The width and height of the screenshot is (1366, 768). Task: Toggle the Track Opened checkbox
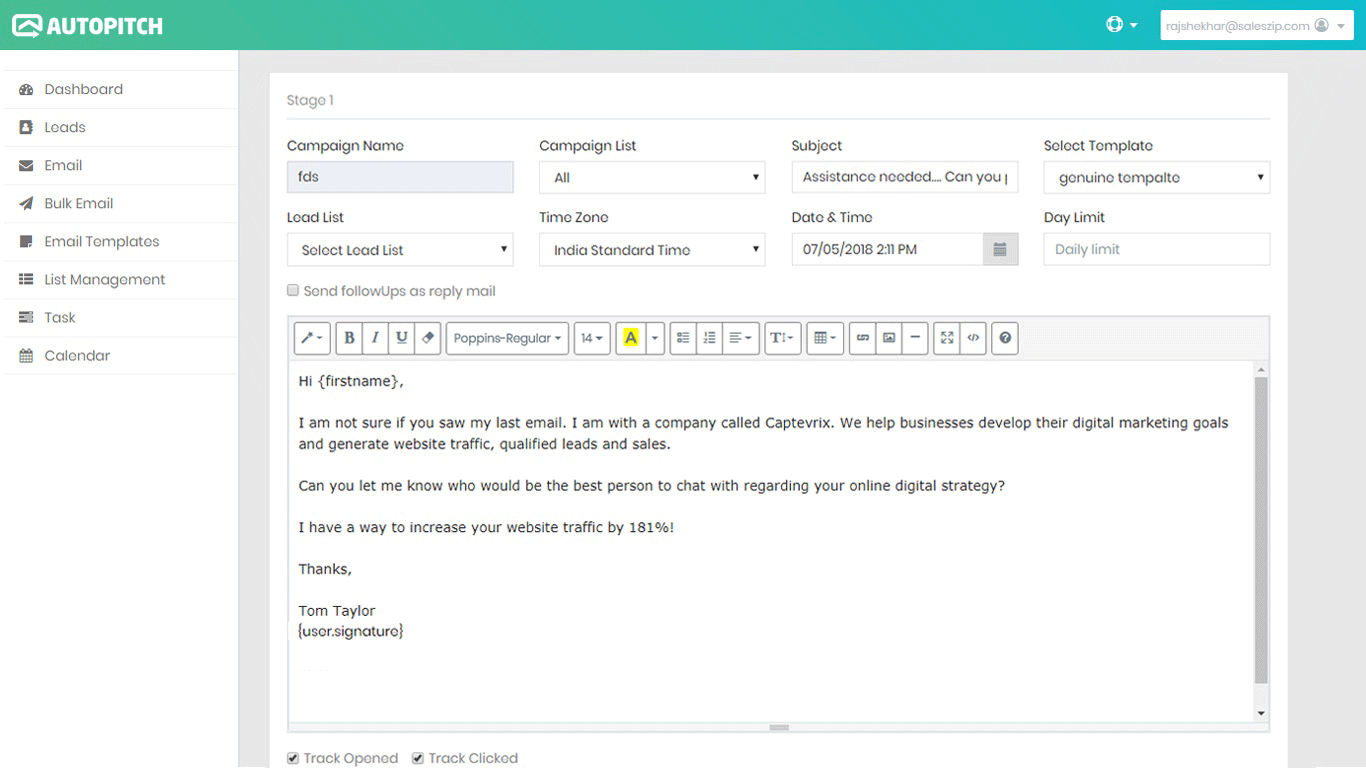293,758
